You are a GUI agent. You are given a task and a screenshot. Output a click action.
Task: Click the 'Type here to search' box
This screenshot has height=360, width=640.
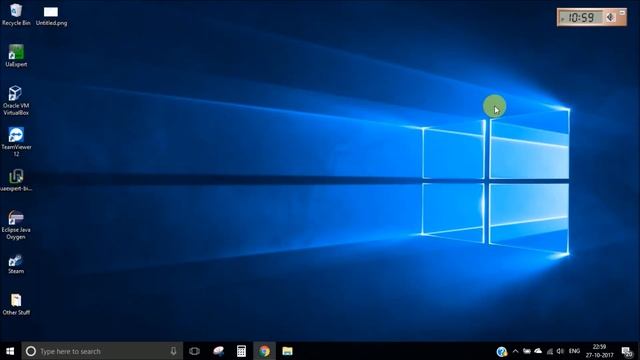coord(102,351)
